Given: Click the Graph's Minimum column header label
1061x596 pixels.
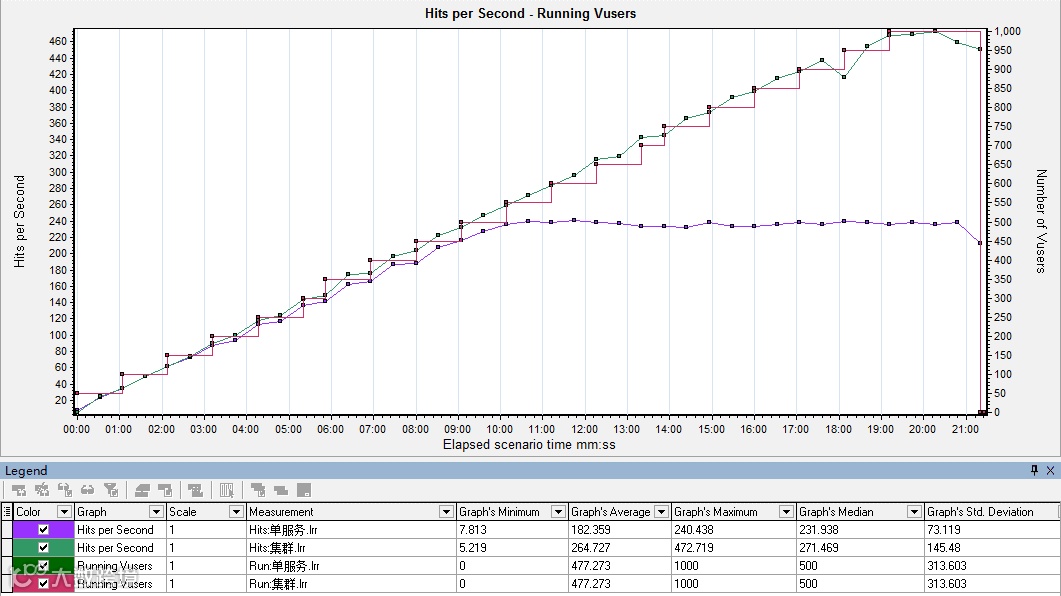Looking at the screenshot, I should (499, 511).
